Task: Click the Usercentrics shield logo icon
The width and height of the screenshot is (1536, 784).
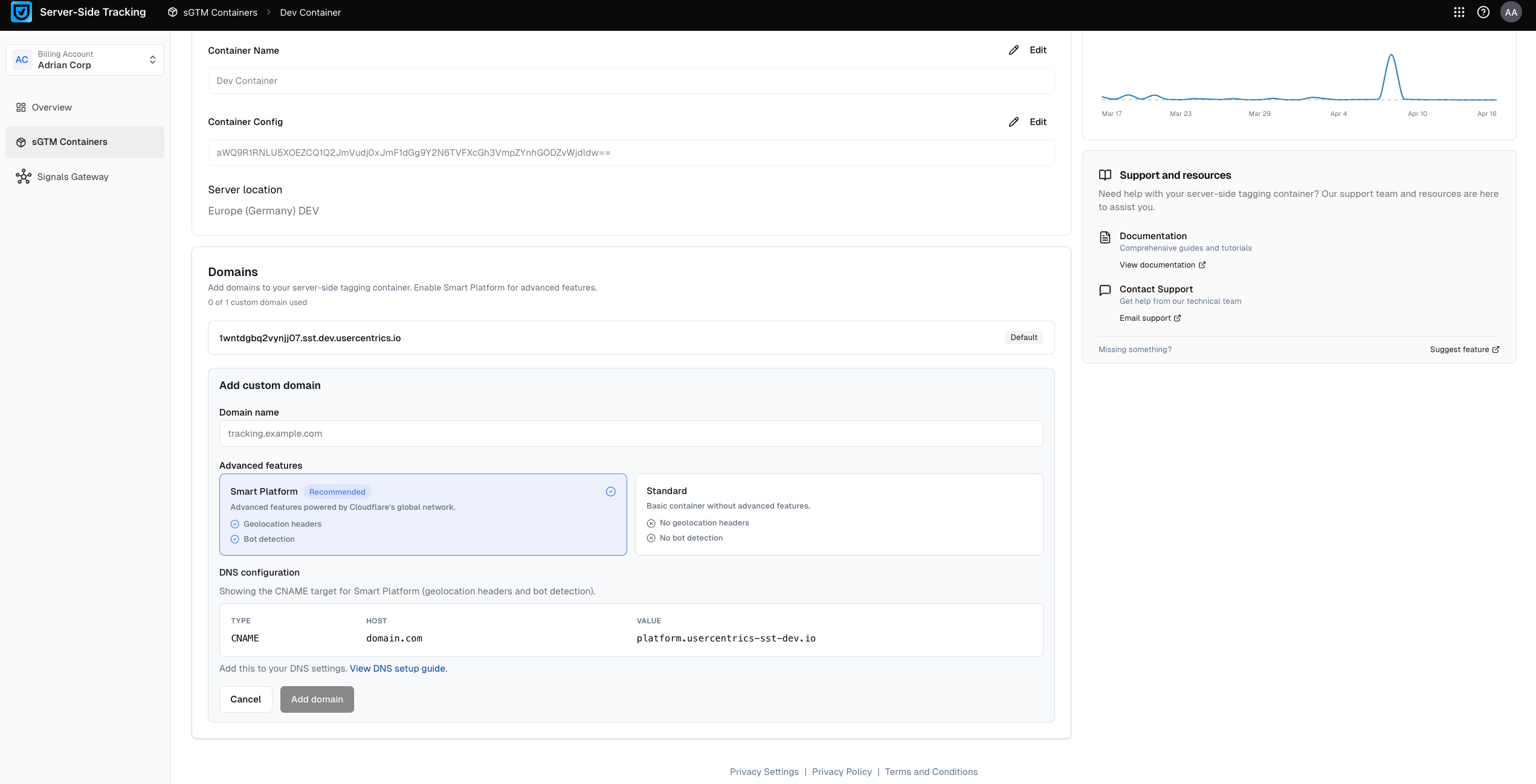Action: click(x=22, y=12)
